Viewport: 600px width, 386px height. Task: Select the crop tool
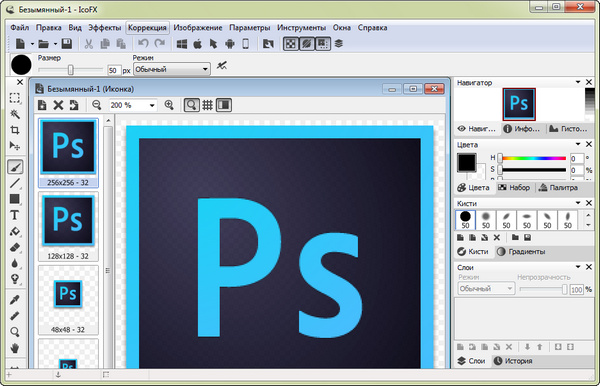click(x=15, y=130)
